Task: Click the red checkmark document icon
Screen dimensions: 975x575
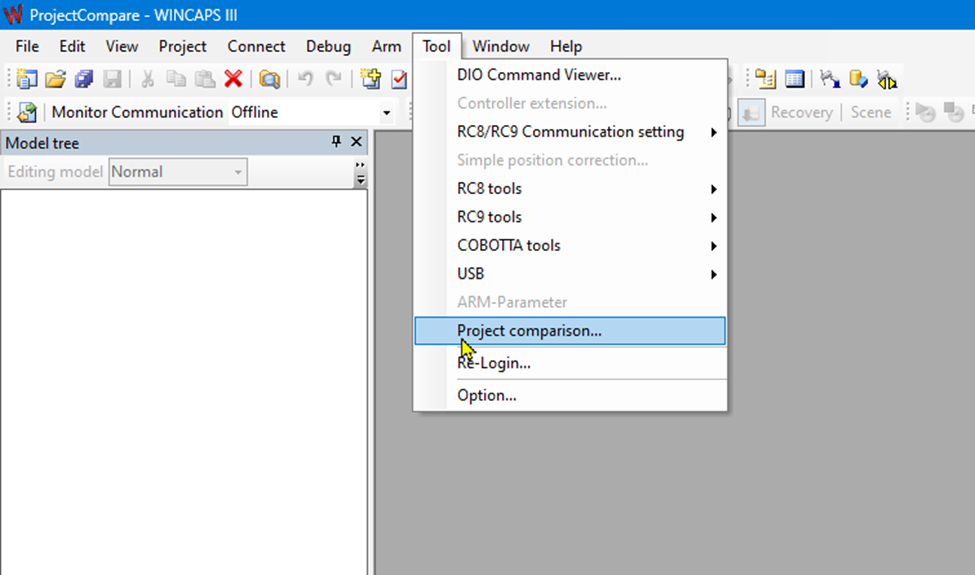Action: point(399,79)
